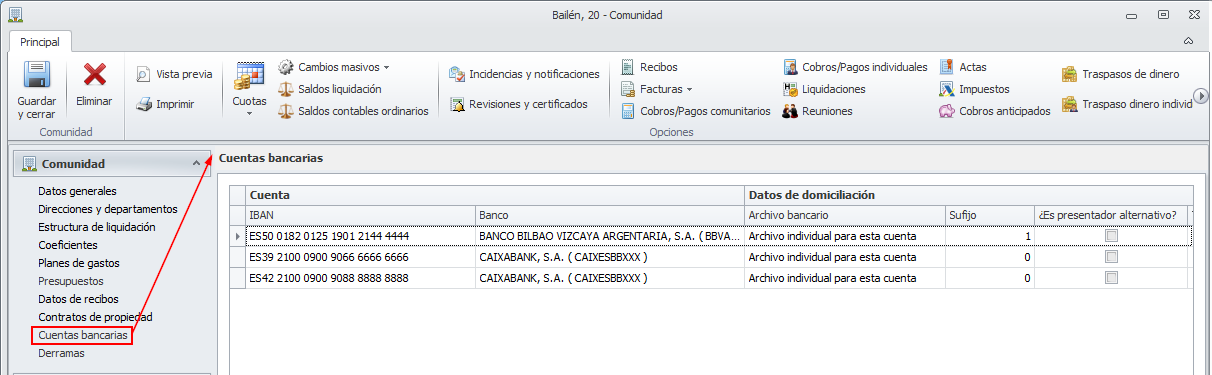Collapse the ribbon with the top-right chevron
The image size is (1212, 375).
[x=1188, y=41]
